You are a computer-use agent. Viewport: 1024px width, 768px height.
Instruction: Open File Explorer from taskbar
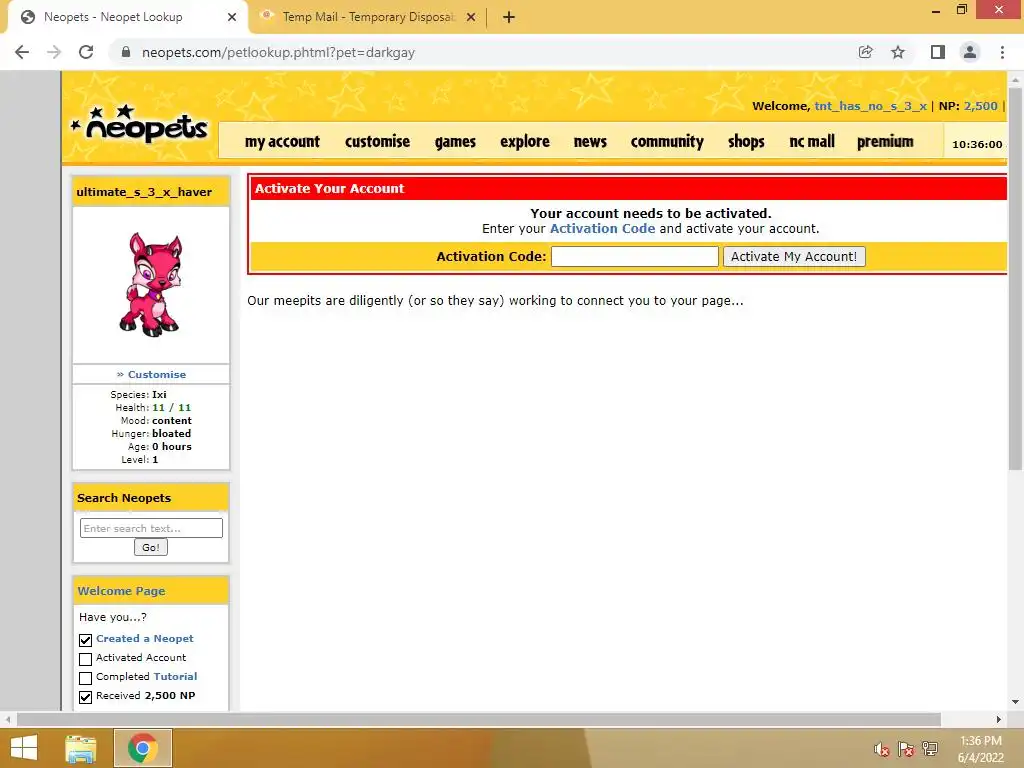pos(81,748)
